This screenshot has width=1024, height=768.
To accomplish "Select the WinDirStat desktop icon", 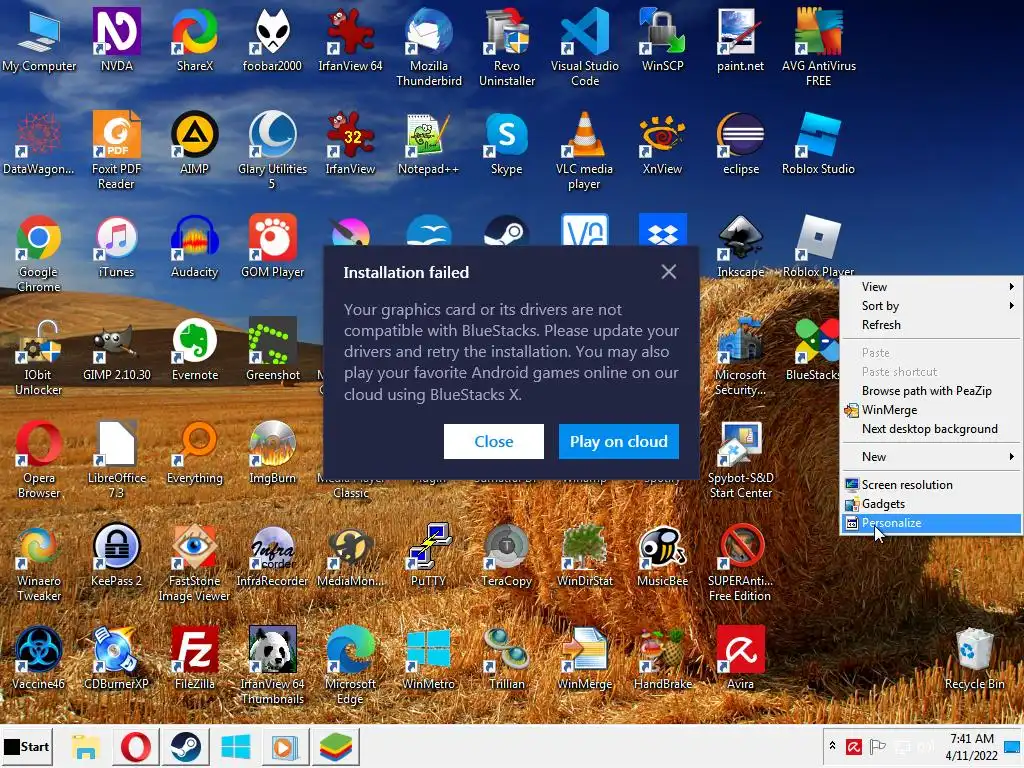I will point(584,555).
